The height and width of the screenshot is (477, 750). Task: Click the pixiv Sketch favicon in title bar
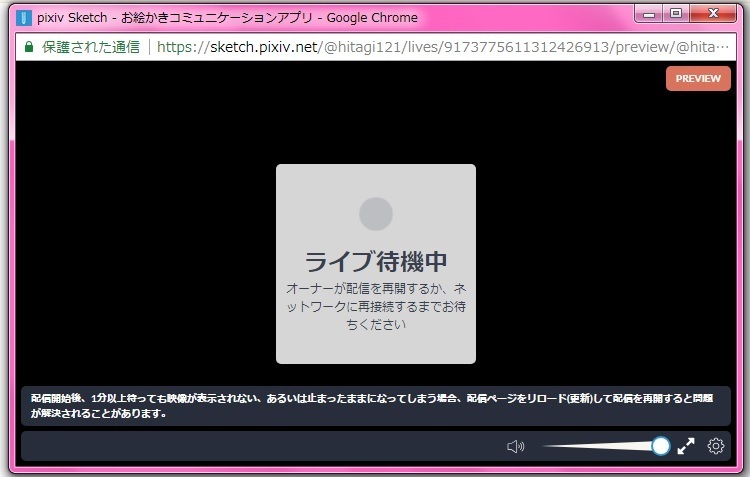[x=23, y=18]
